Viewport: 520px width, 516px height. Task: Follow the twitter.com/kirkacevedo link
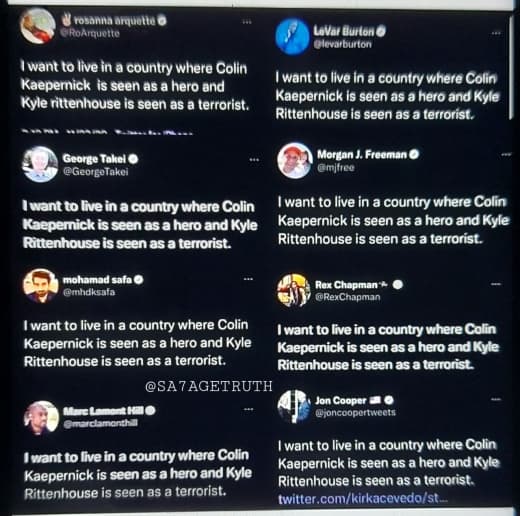click(x=363, y=498)
